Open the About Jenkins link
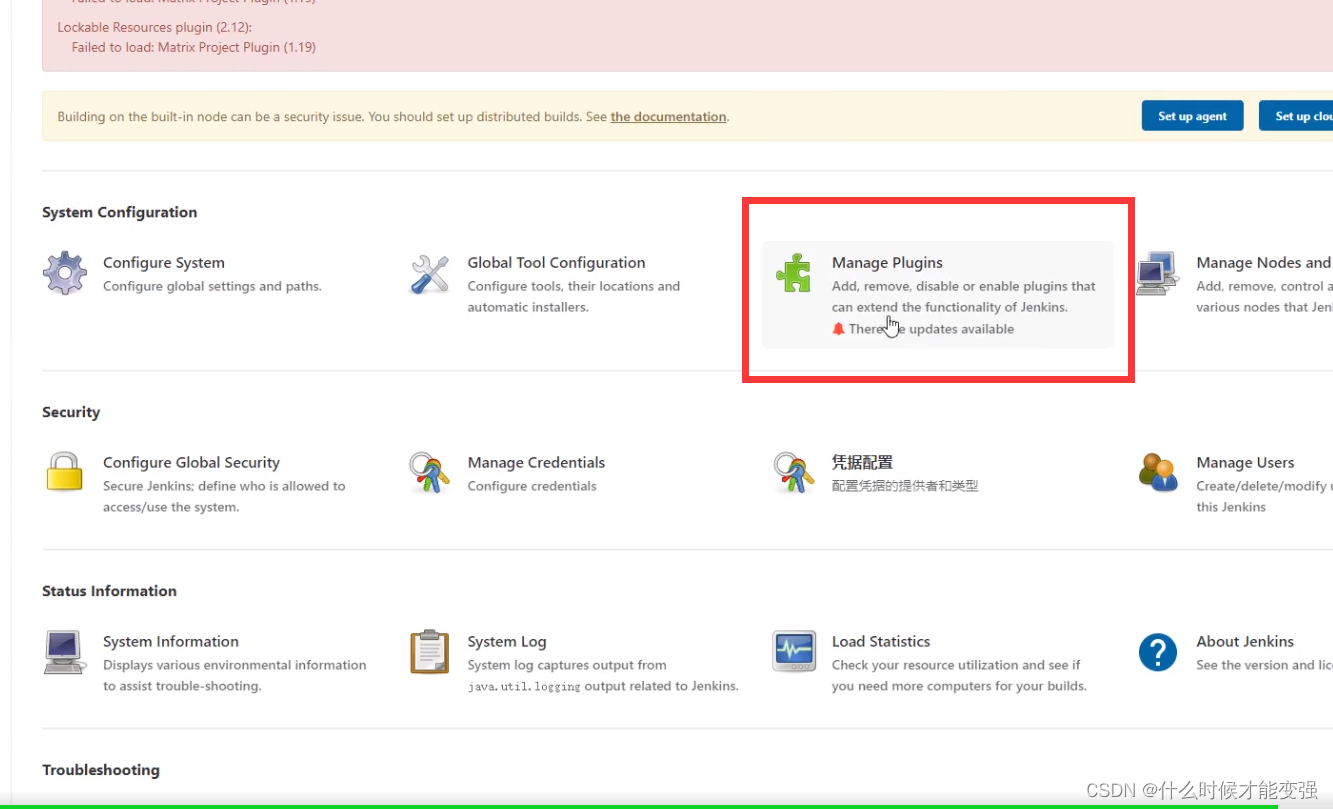This screenshot has height=809, width=1333. point(1245,642)
